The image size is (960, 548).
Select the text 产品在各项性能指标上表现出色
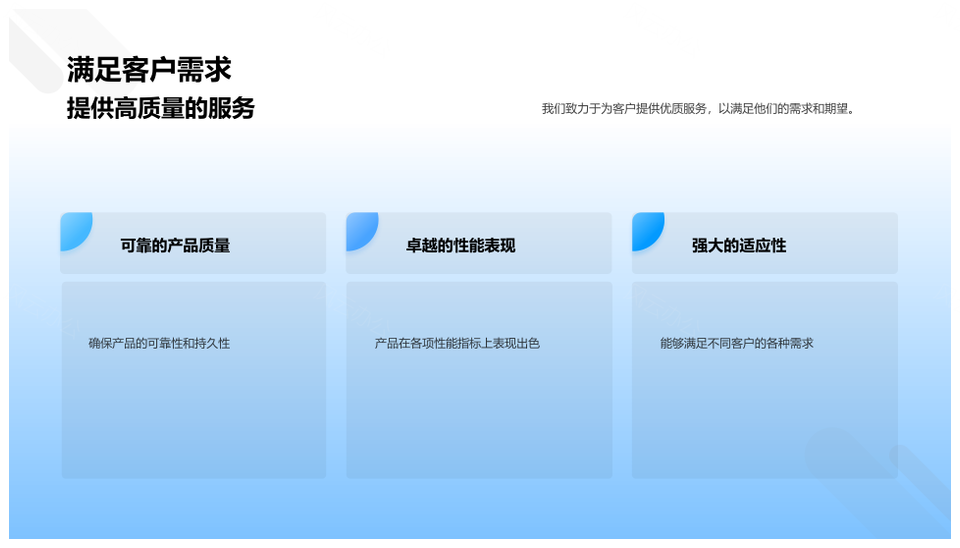[x=457, y=343]
